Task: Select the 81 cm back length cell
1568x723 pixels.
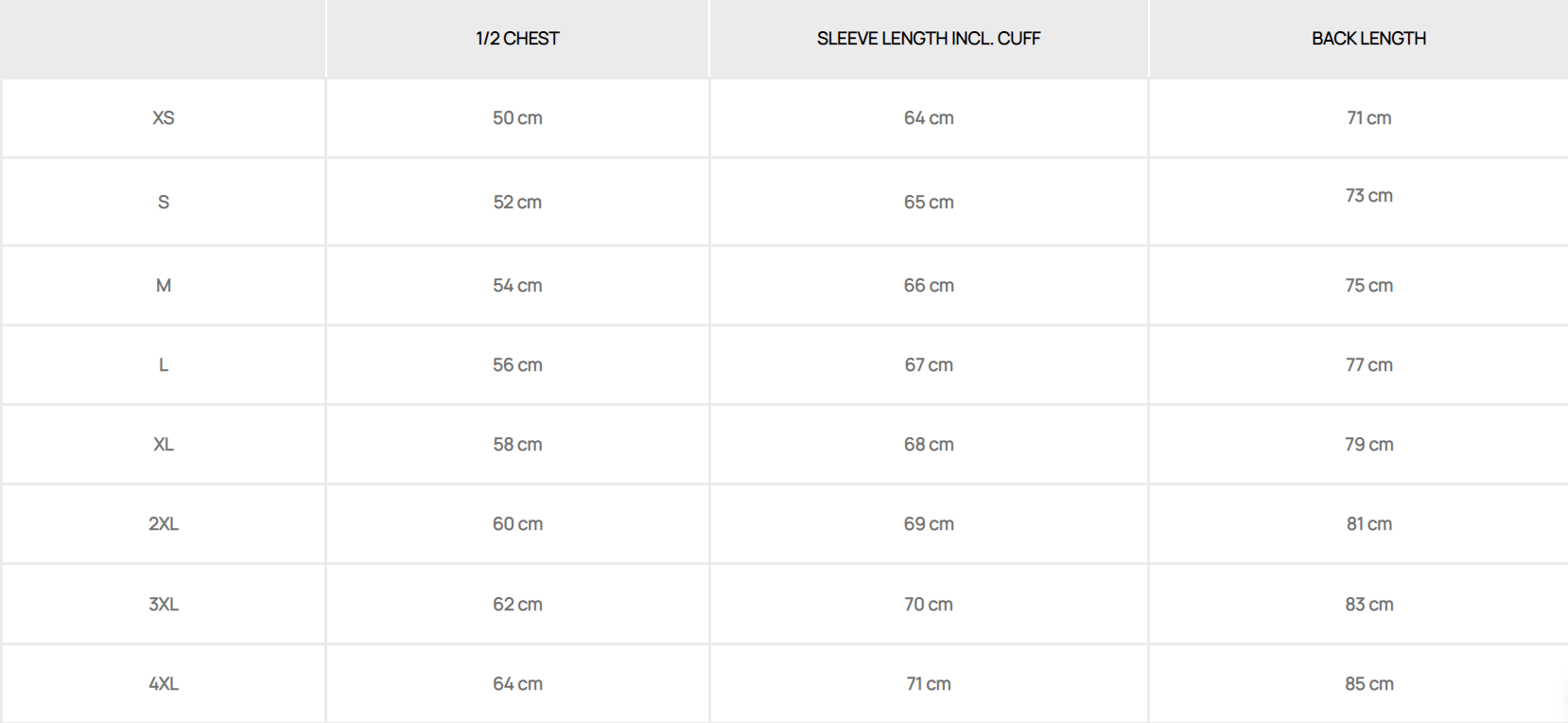Action: (1368, 524)
